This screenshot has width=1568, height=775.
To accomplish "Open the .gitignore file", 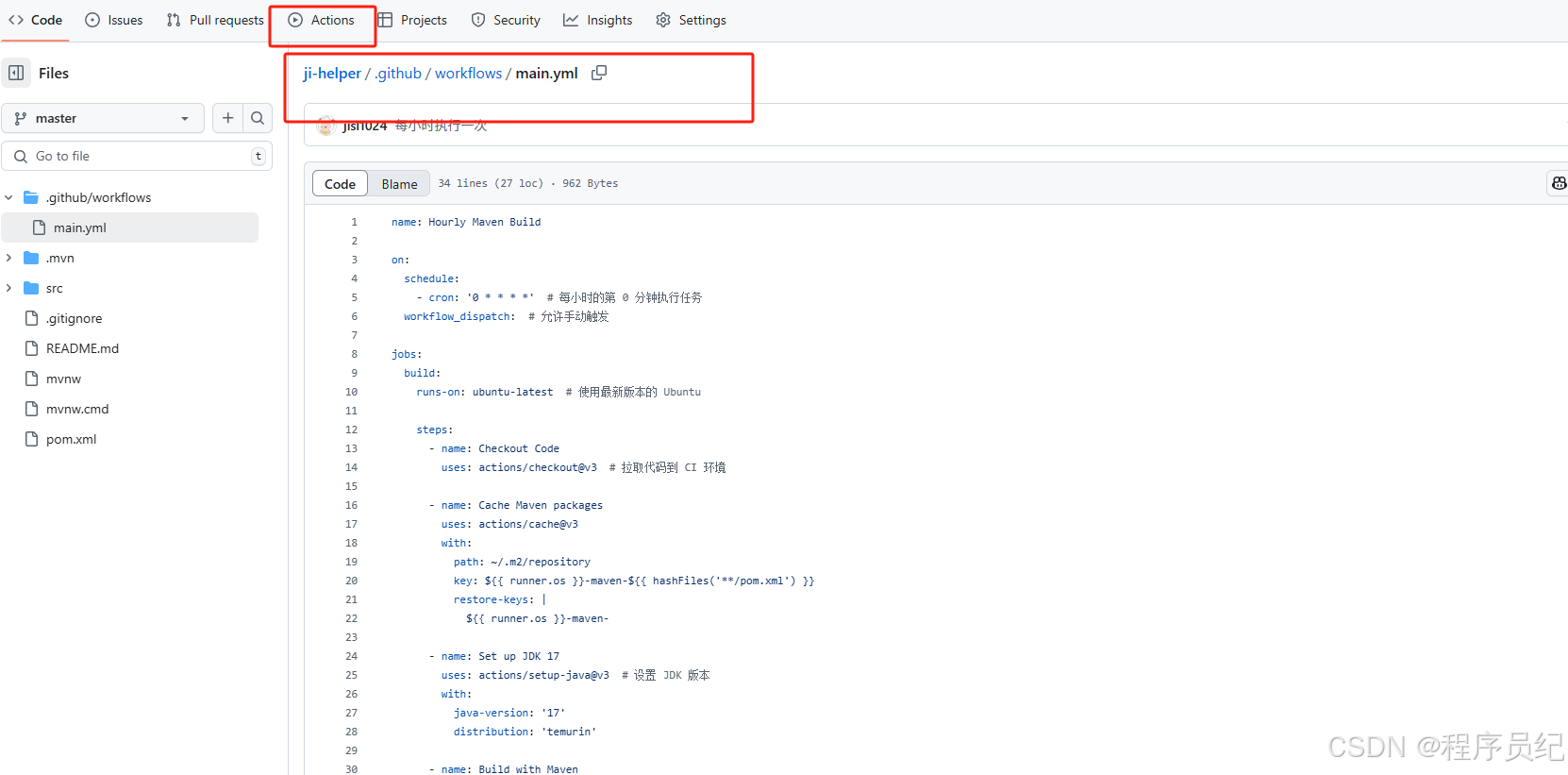I will [74, 318].
